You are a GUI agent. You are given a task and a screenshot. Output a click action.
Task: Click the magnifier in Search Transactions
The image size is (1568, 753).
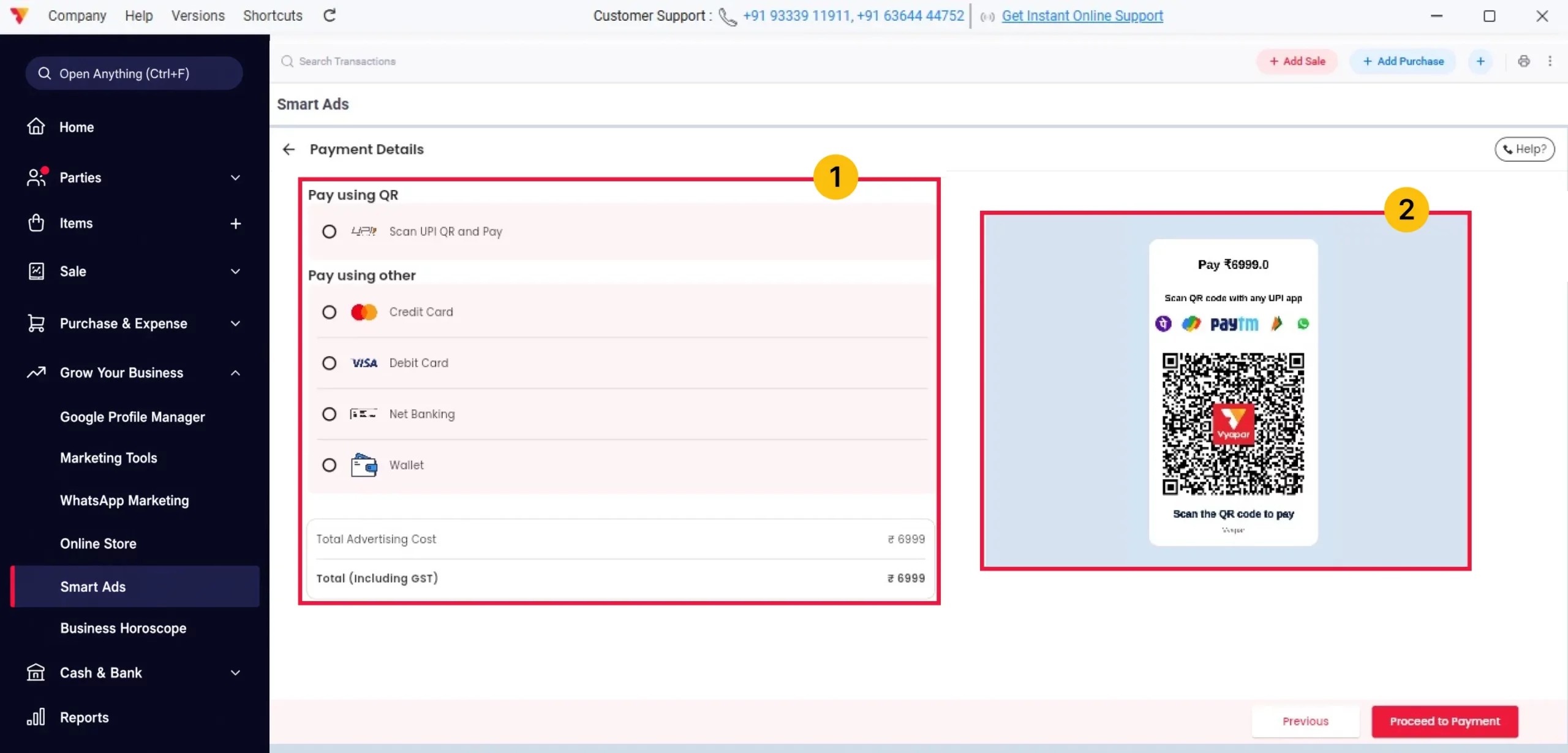pyautogui.click(x=287, y=61)
